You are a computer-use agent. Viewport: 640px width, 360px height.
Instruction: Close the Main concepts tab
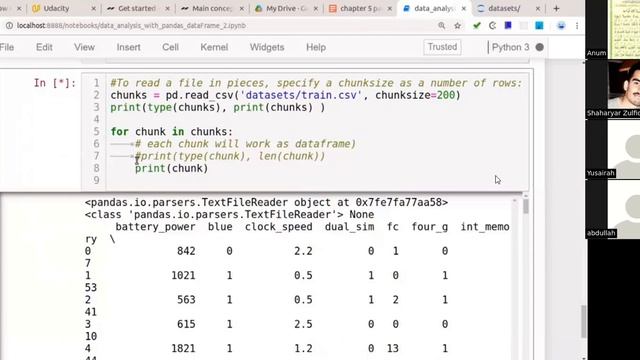pos(242,8)
